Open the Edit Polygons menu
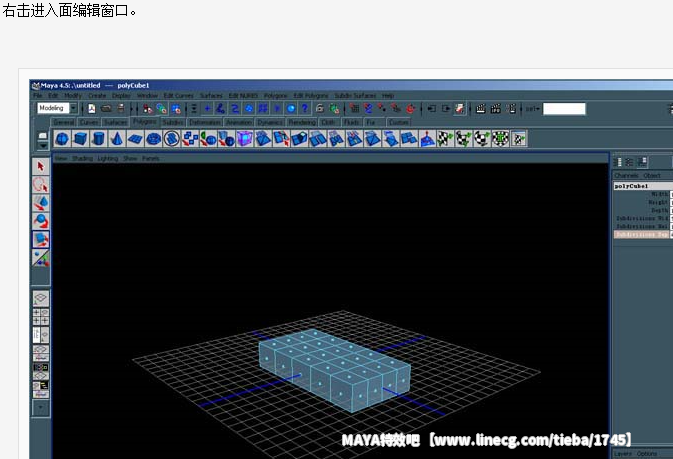This screenshot has height=459, width=673. point(310,96)
